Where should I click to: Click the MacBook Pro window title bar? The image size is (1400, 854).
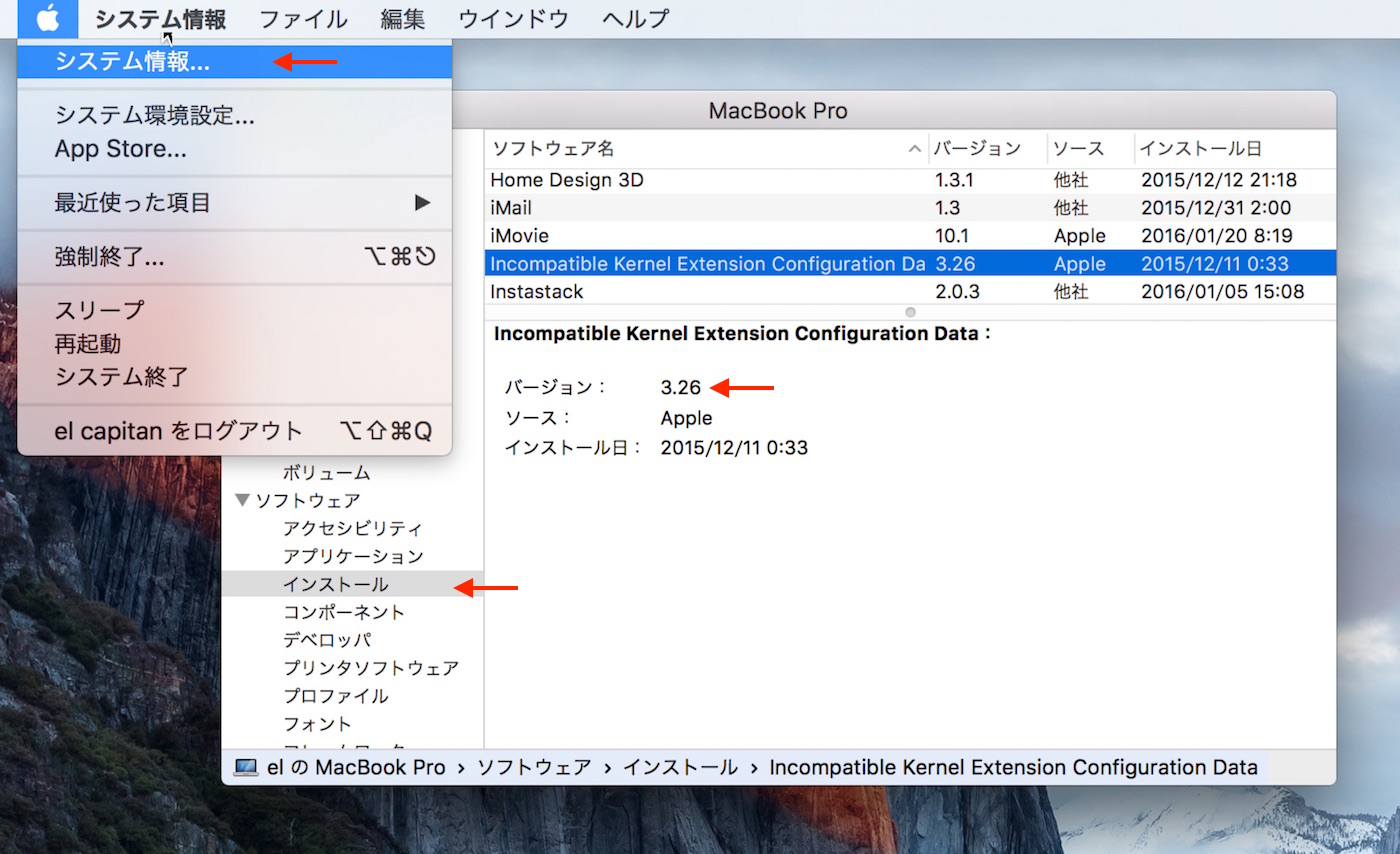(778, 110)
